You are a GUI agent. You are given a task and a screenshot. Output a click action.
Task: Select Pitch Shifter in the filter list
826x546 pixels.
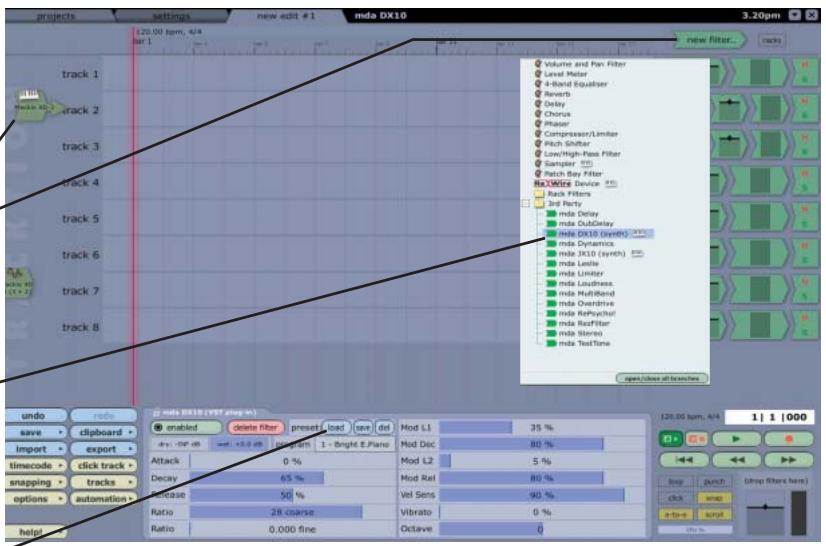pyautogui.click(x=567, y=144)
